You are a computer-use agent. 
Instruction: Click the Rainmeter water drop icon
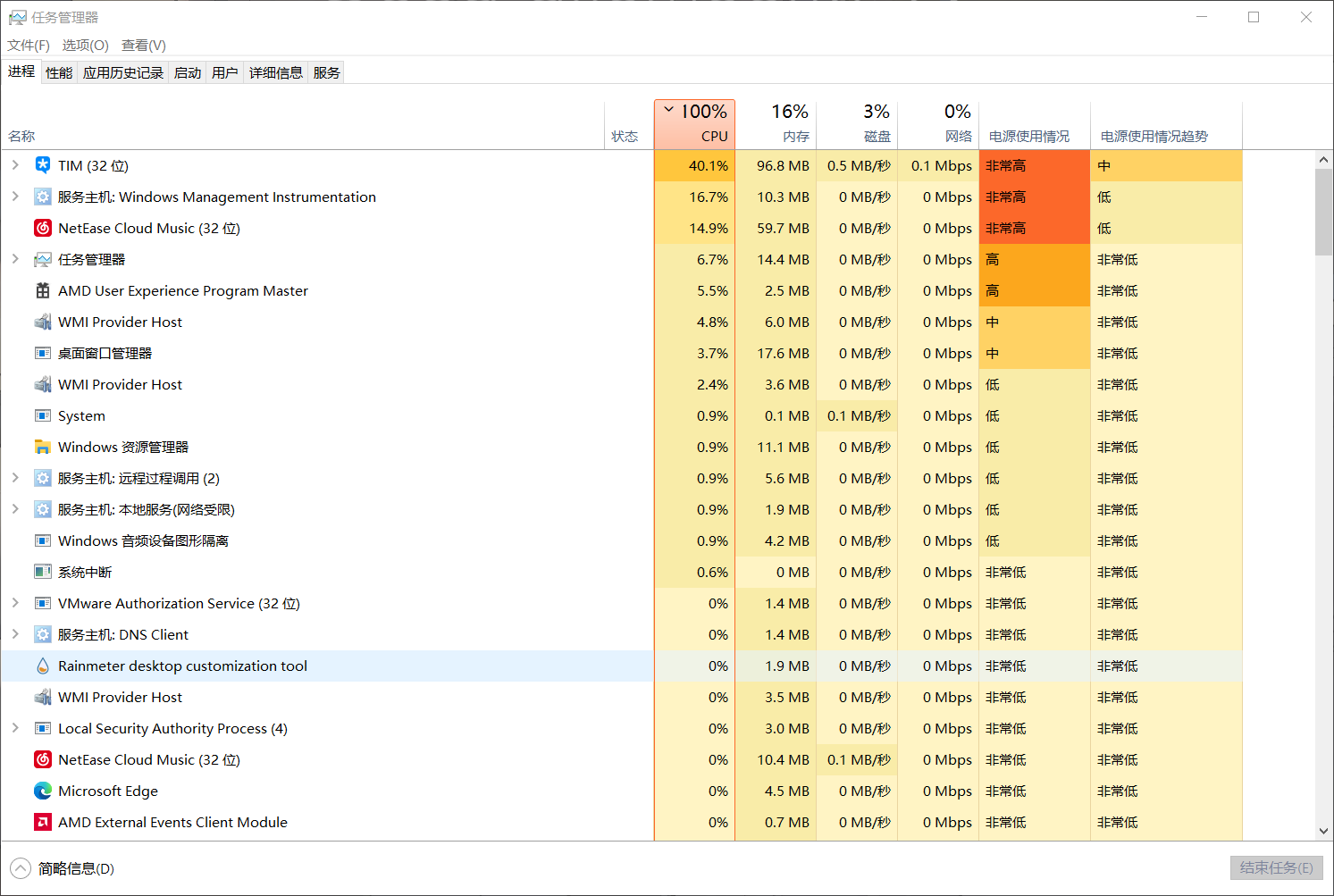pos(42,666)
